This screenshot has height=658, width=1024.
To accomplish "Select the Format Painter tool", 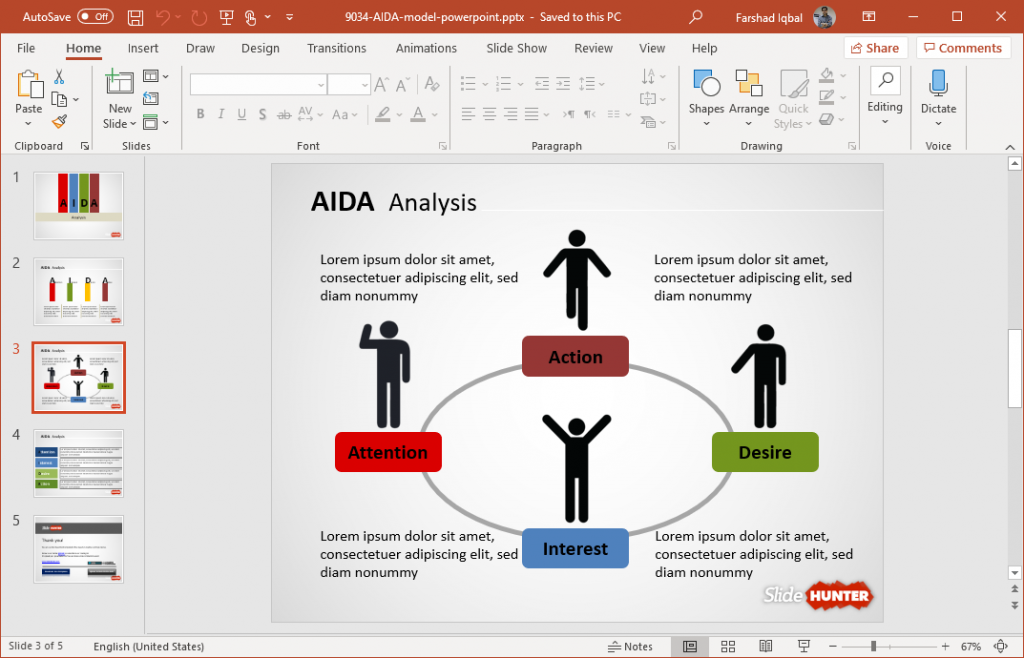I will 59,121.
